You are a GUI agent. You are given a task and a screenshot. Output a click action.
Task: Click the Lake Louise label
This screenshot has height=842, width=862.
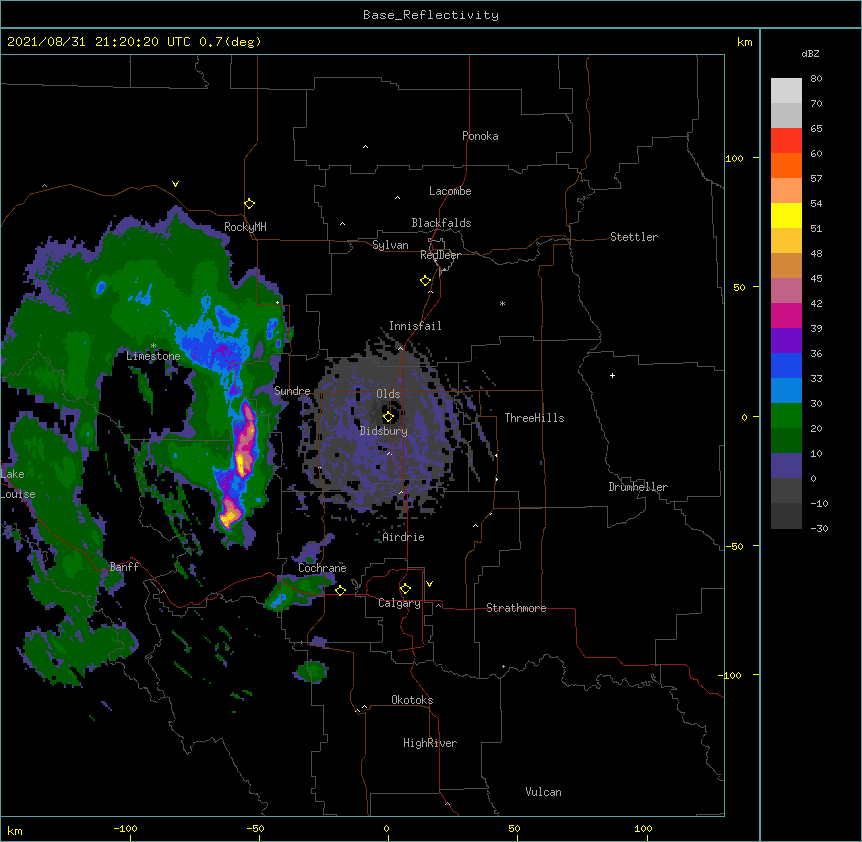pyautogui.click(x=16, y=484)
